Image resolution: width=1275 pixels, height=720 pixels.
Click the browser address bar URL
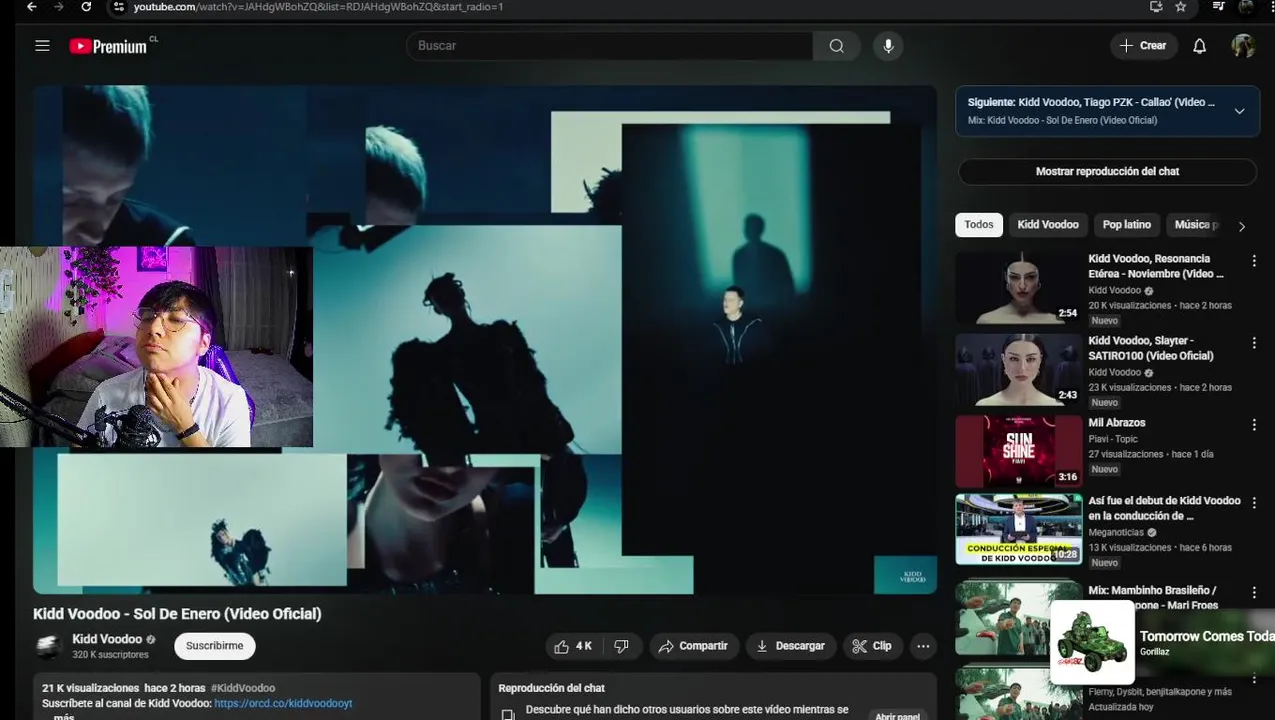[318, 7]
